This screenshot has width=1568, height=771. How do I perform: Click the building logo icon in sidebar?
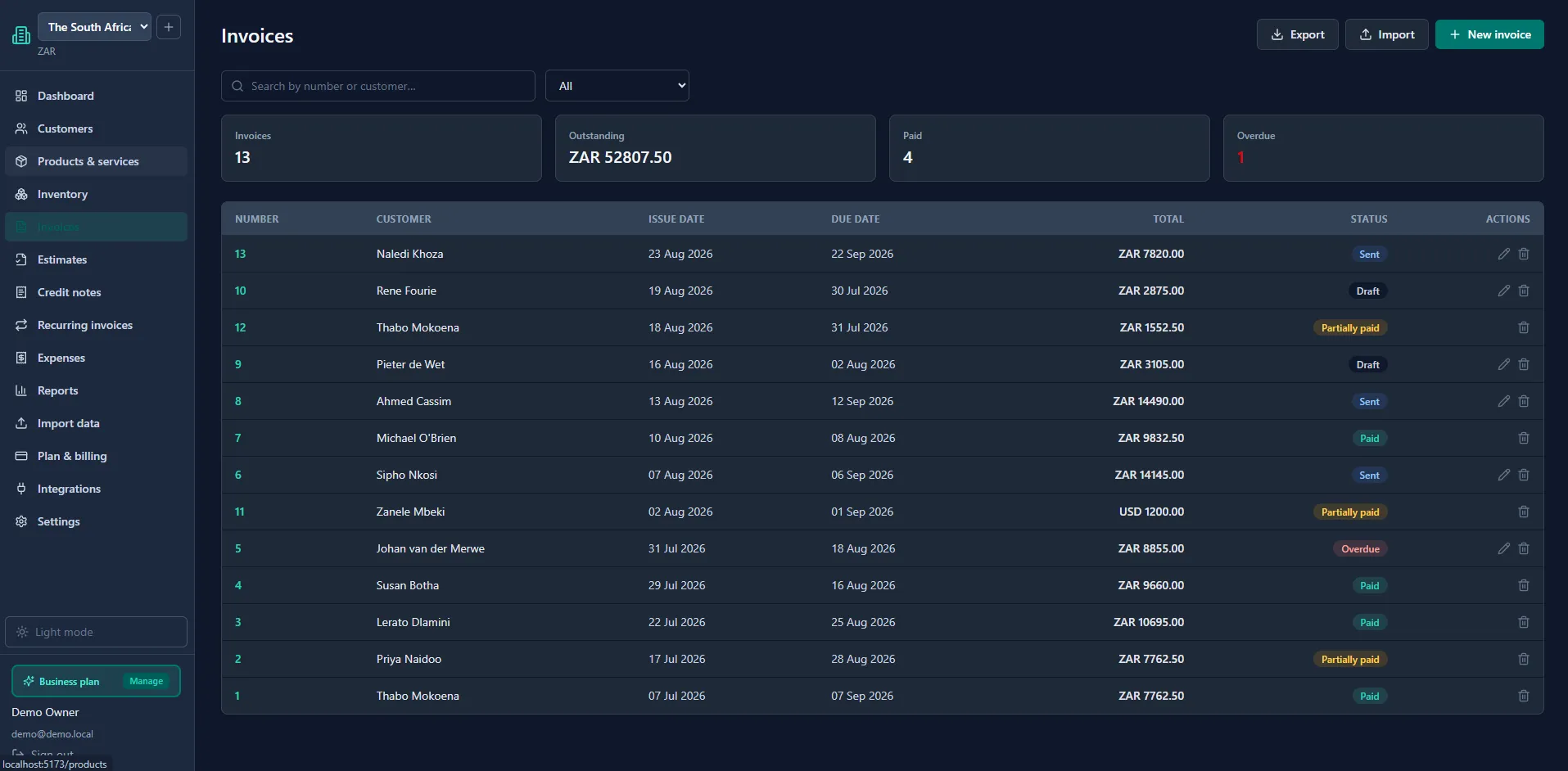coord(21,35)
